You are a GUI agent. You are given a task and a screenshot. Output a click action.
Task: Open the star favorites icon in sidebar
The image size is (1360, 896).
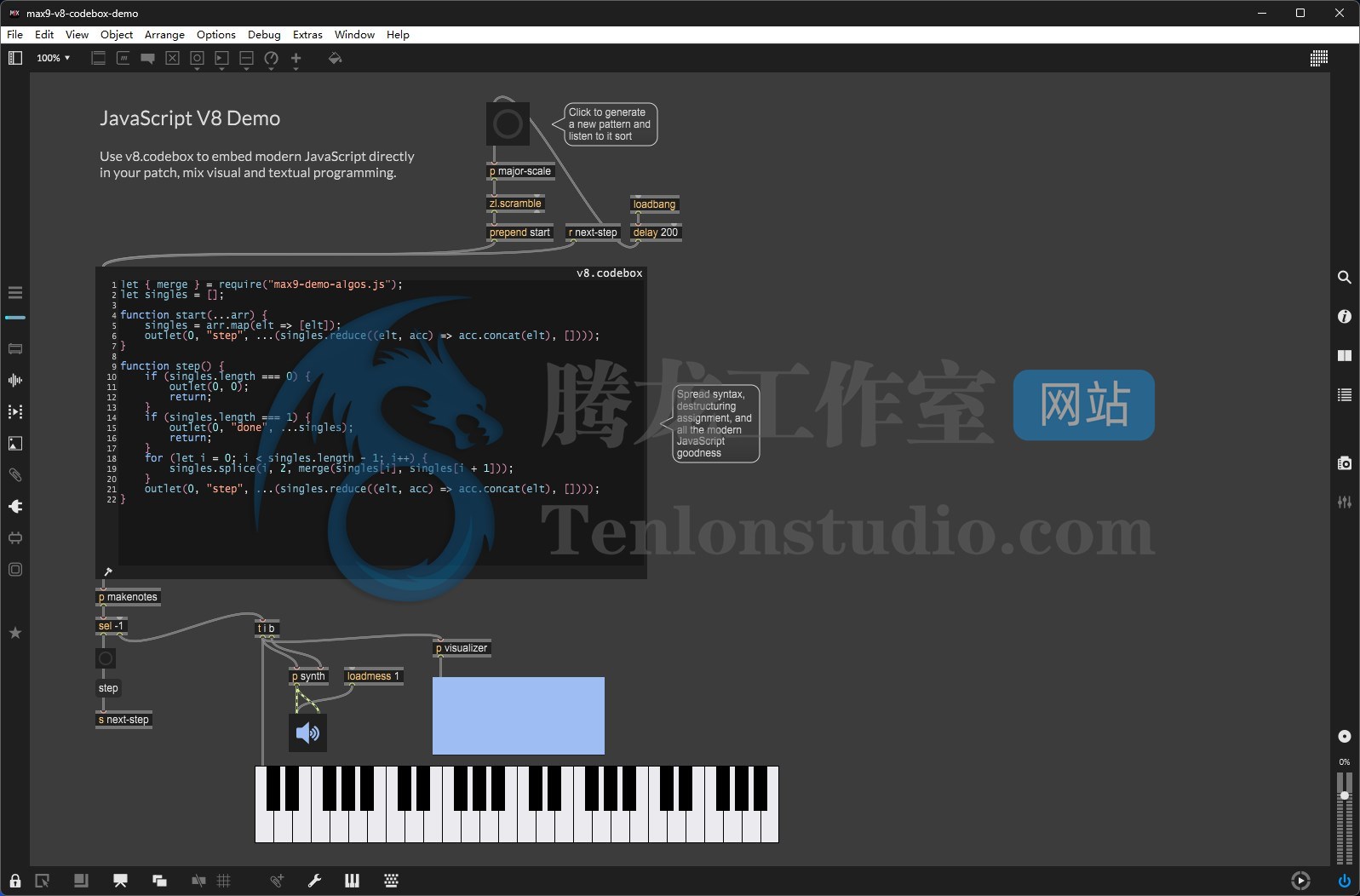[15, 633]
